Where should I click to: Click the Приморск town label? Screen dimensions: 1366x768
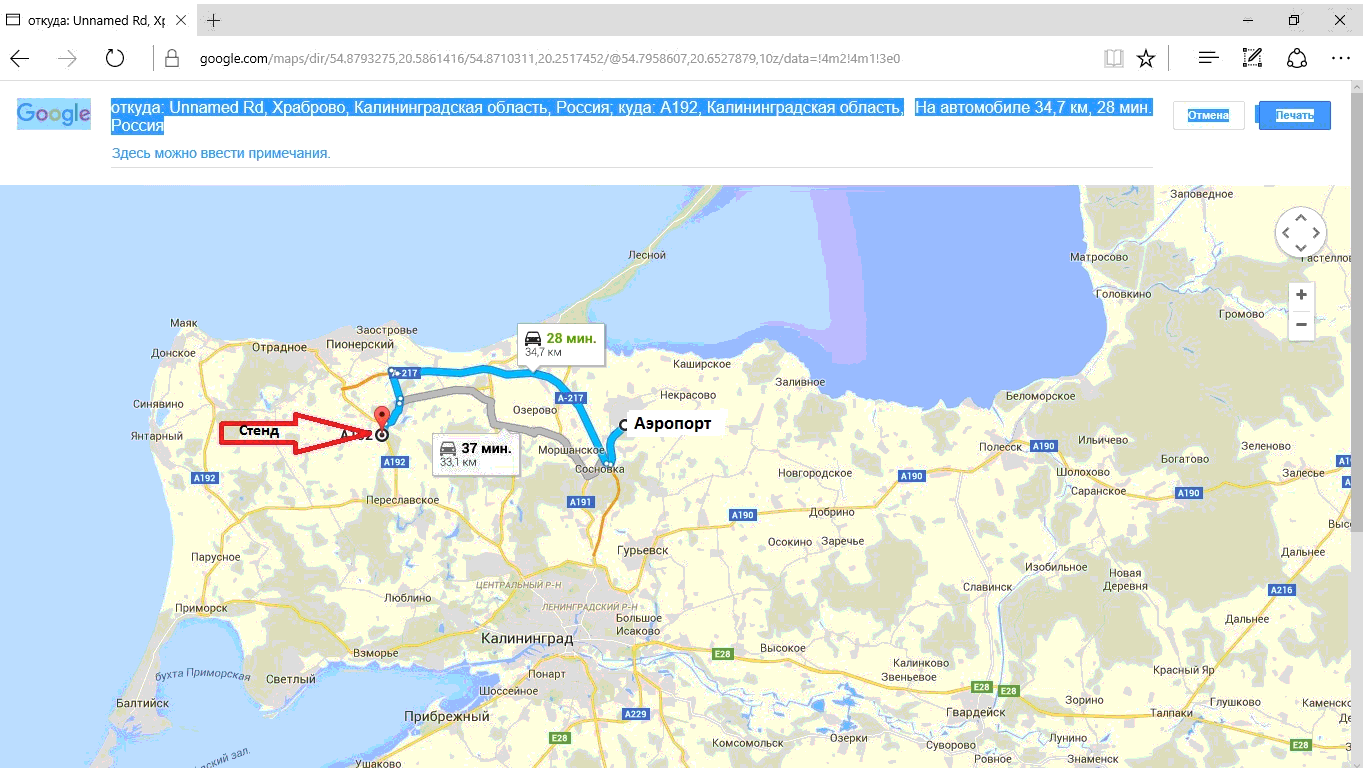click(201, 608)
